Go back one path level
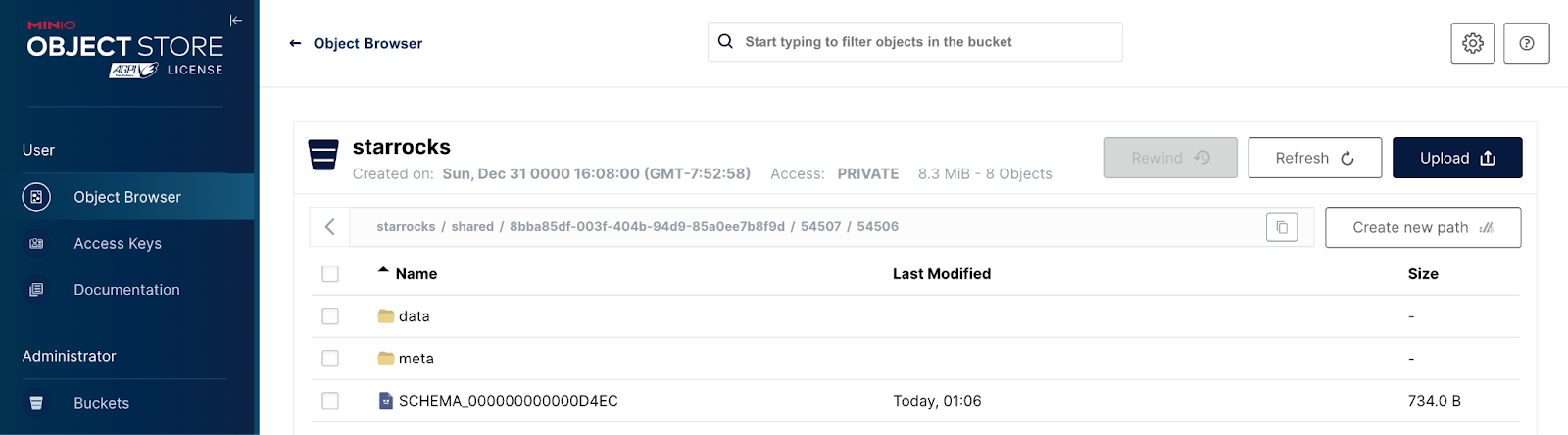1568x435 pixels. (330, 227)
